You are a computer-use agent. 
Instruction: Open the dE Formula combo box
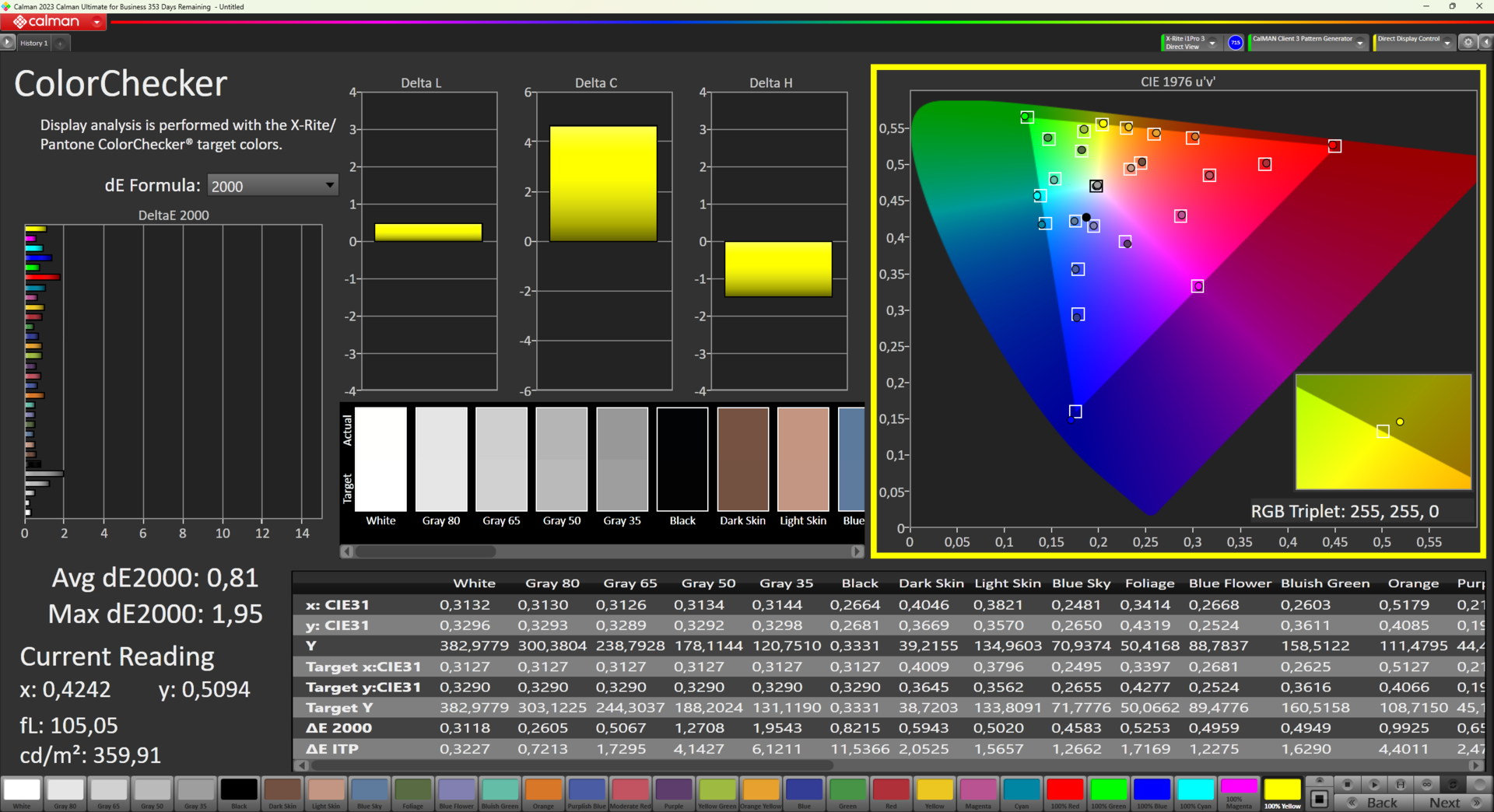point(273,185)
